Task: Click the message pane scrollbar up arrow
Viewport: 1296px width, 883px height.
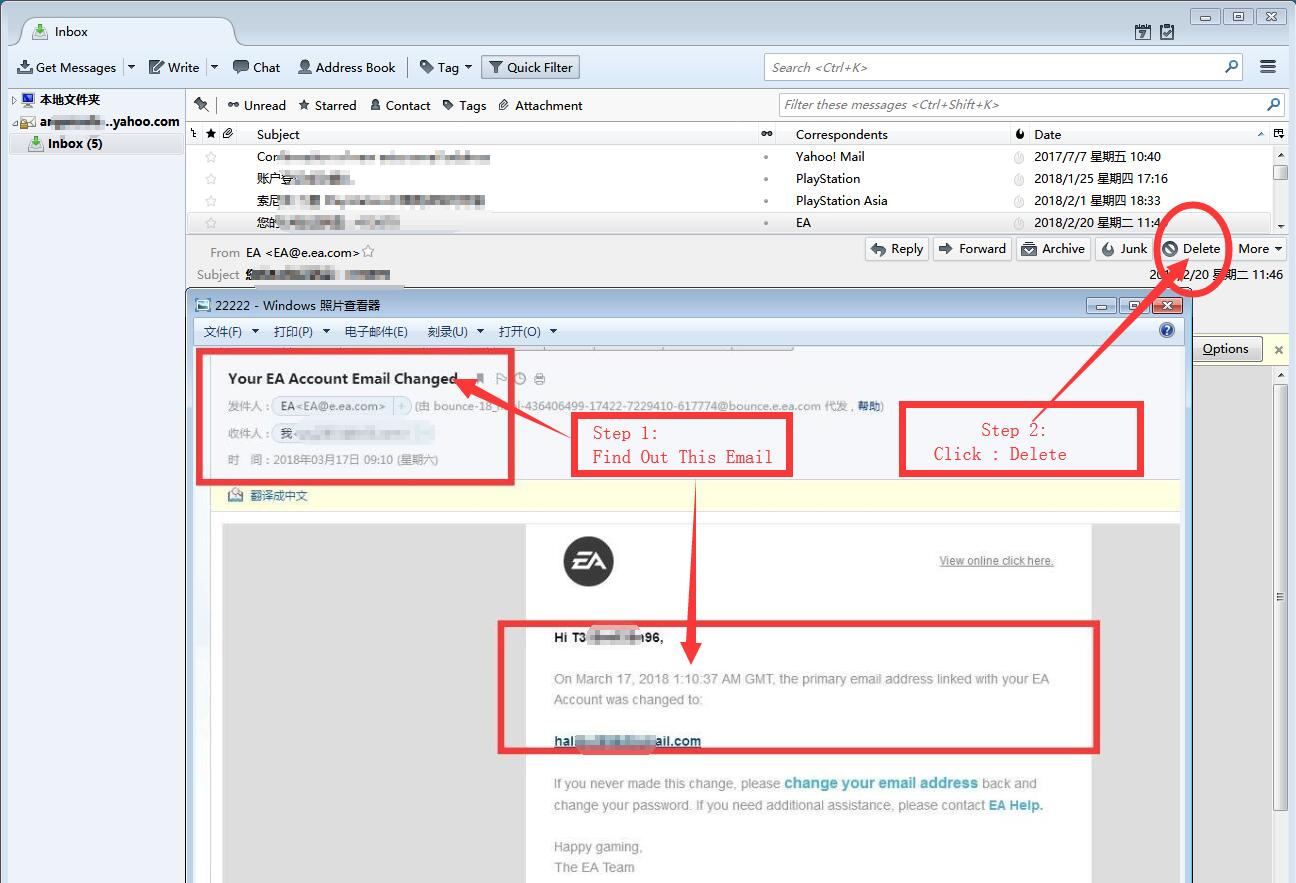Action: pyautogui.click(x=1280, y=376)
